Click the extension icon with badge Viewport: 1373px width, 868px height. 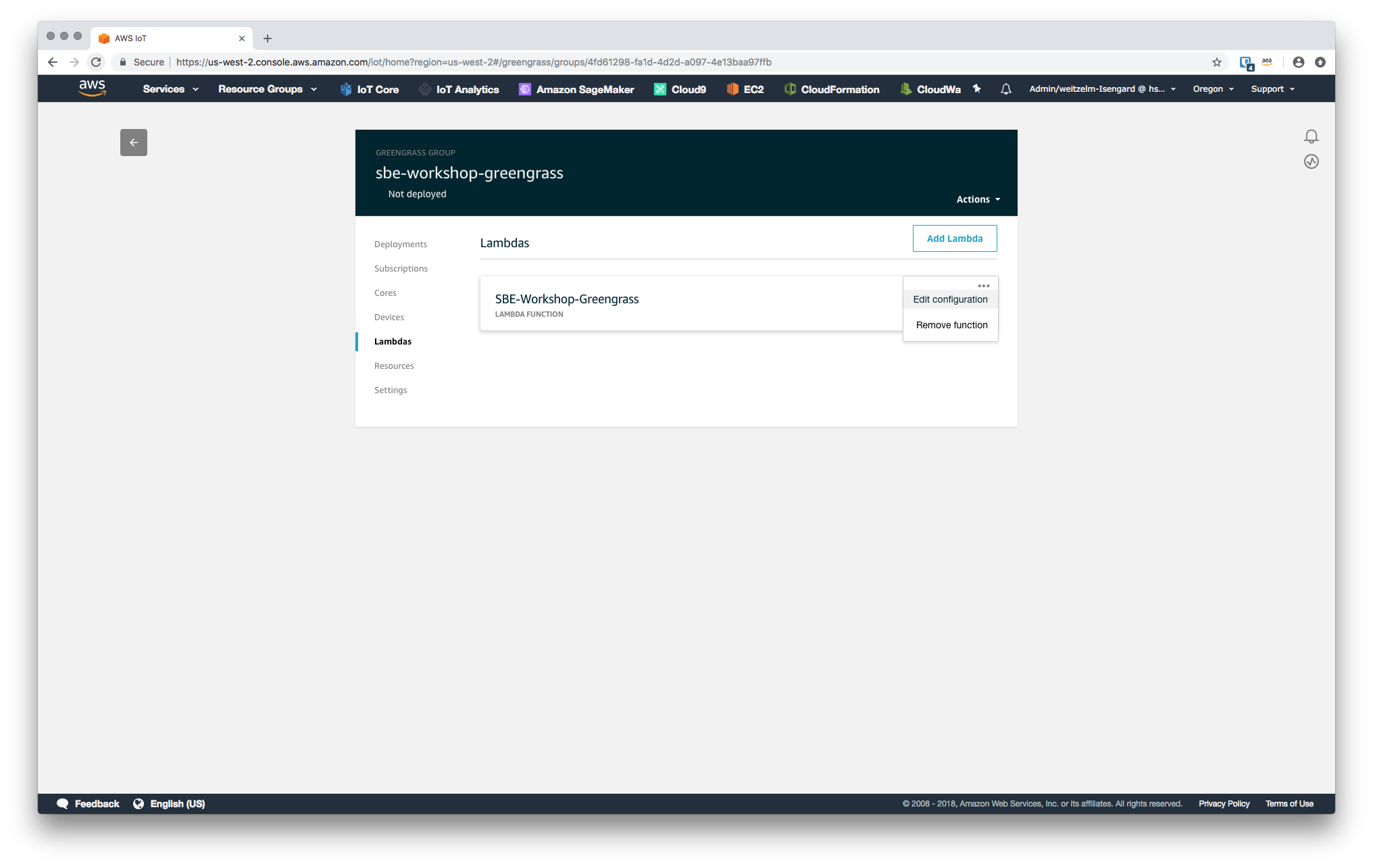(x=1247, y=63)
